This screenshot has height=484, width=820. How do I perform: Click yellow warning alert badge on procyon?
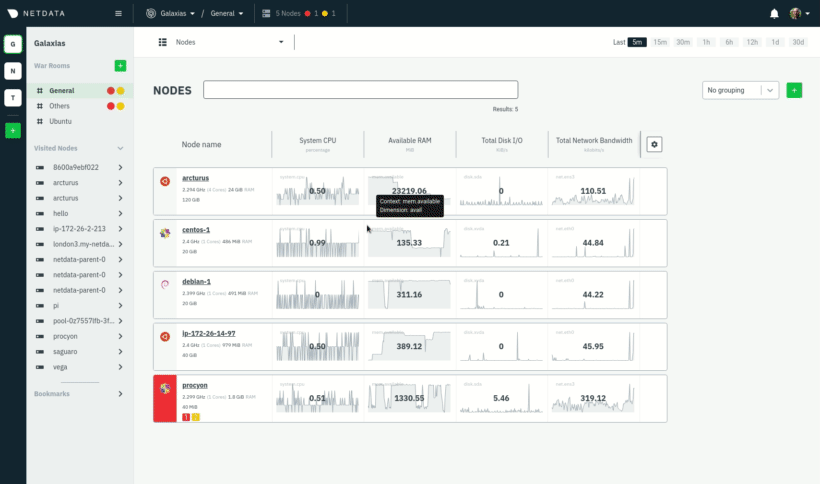[x=196, y=417]
